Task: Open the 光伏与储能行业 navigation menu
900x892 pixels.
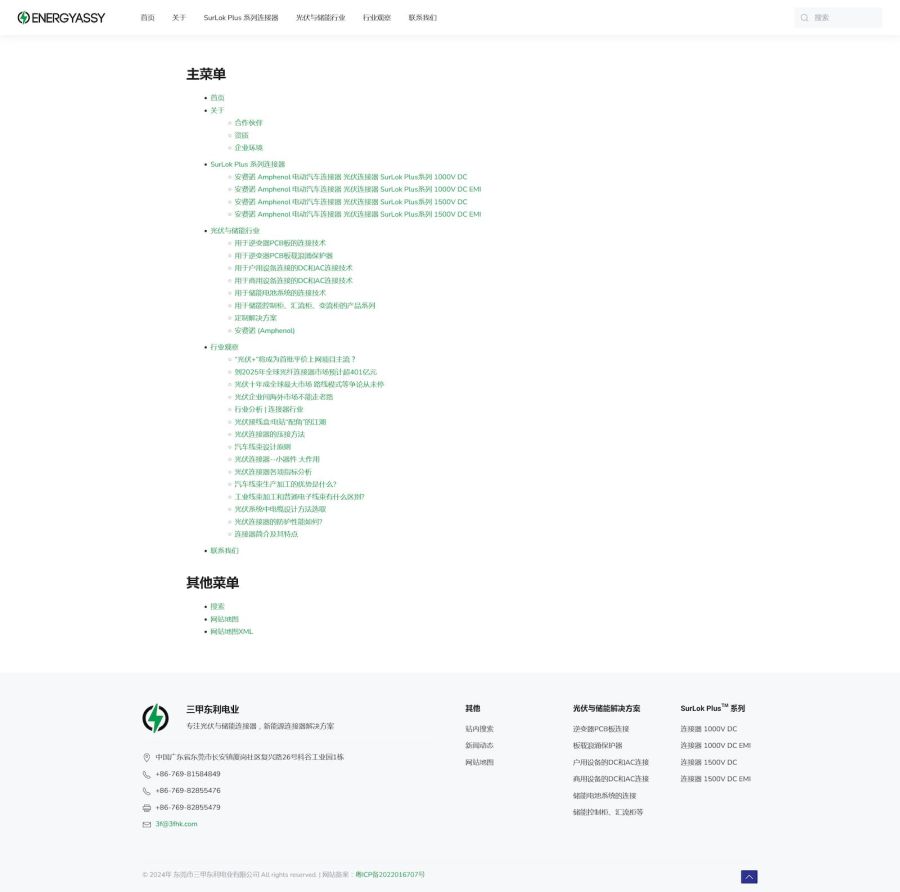Action: point(320,18)
